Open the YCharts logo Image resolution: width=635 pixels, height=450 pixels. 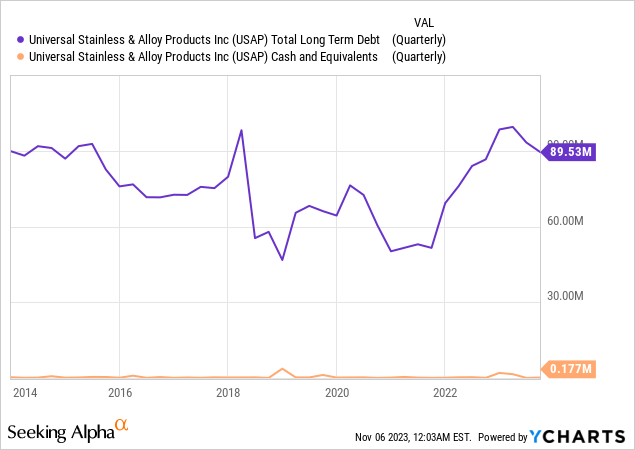click(577, 437)
